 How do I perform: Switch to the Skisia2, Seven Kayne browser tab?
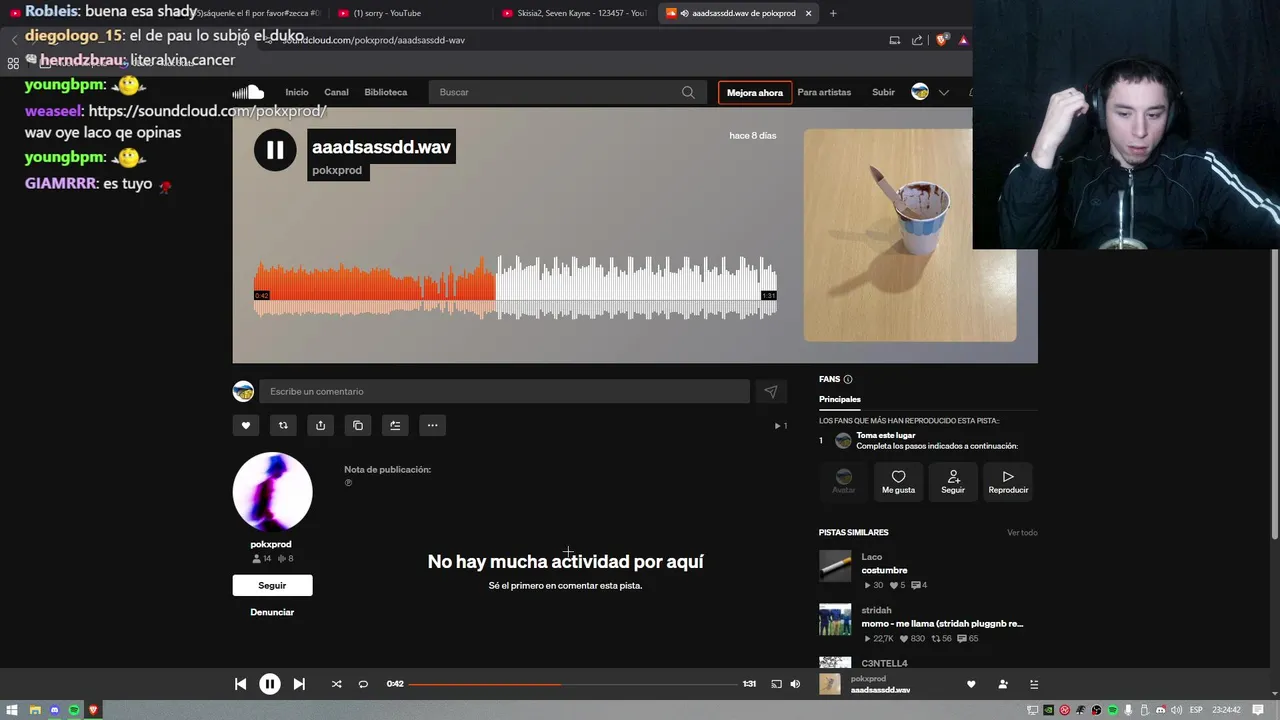(574, 13)
